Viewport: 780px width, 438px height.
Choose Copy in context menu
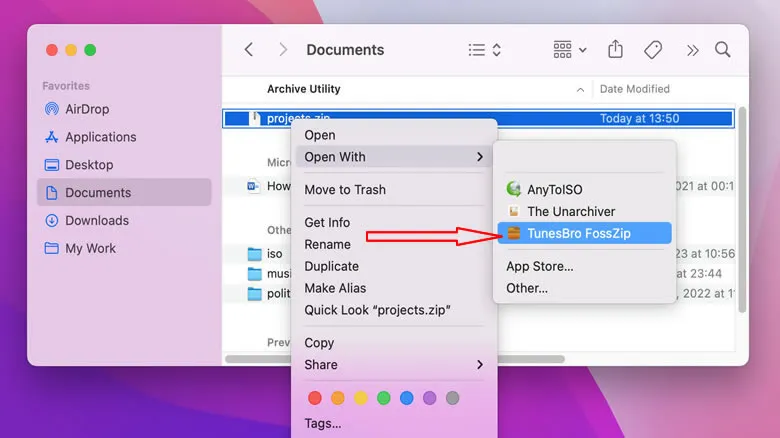pyautogui.click(x=394, y=343)
